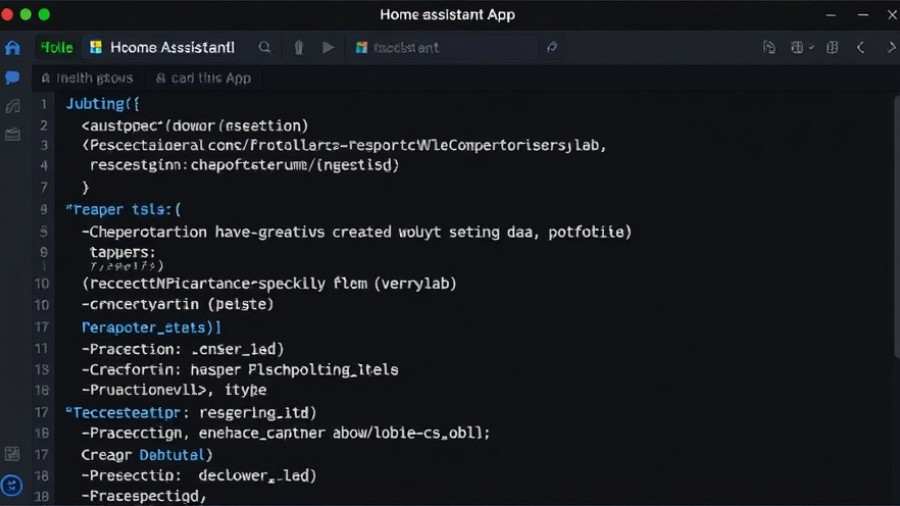Click the trash icon in toolbar
The image size is (900, 506).
(298, 47)
